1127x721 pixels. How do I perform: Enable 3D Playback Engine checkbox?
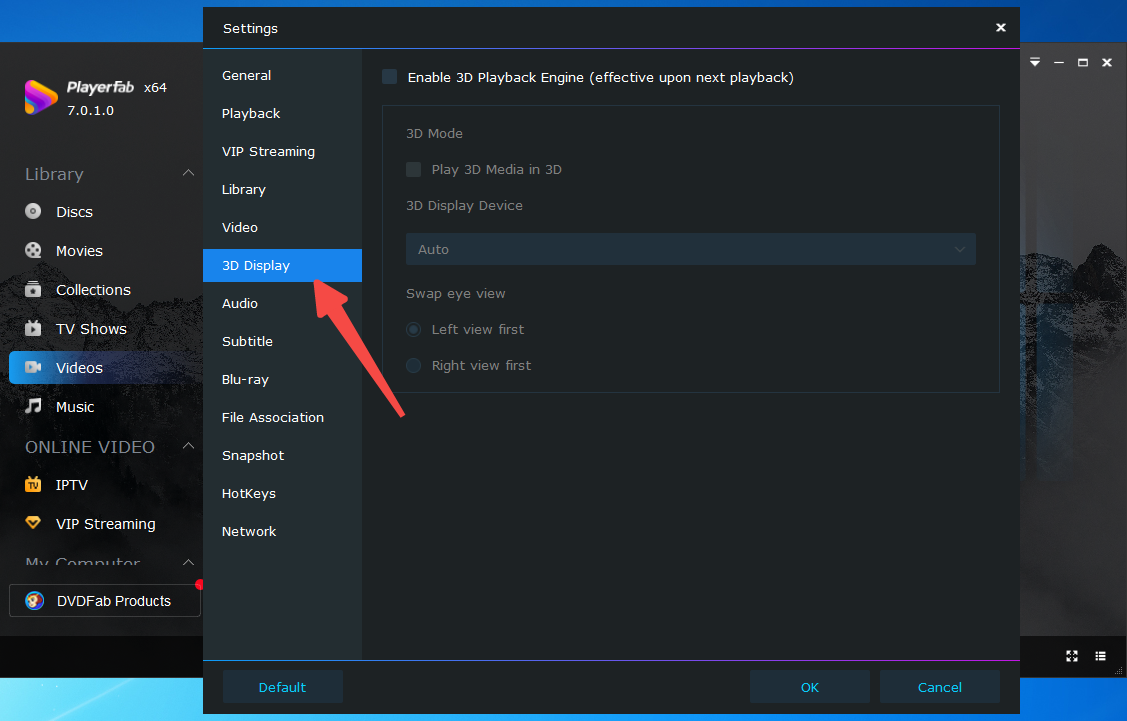point(390,77)
